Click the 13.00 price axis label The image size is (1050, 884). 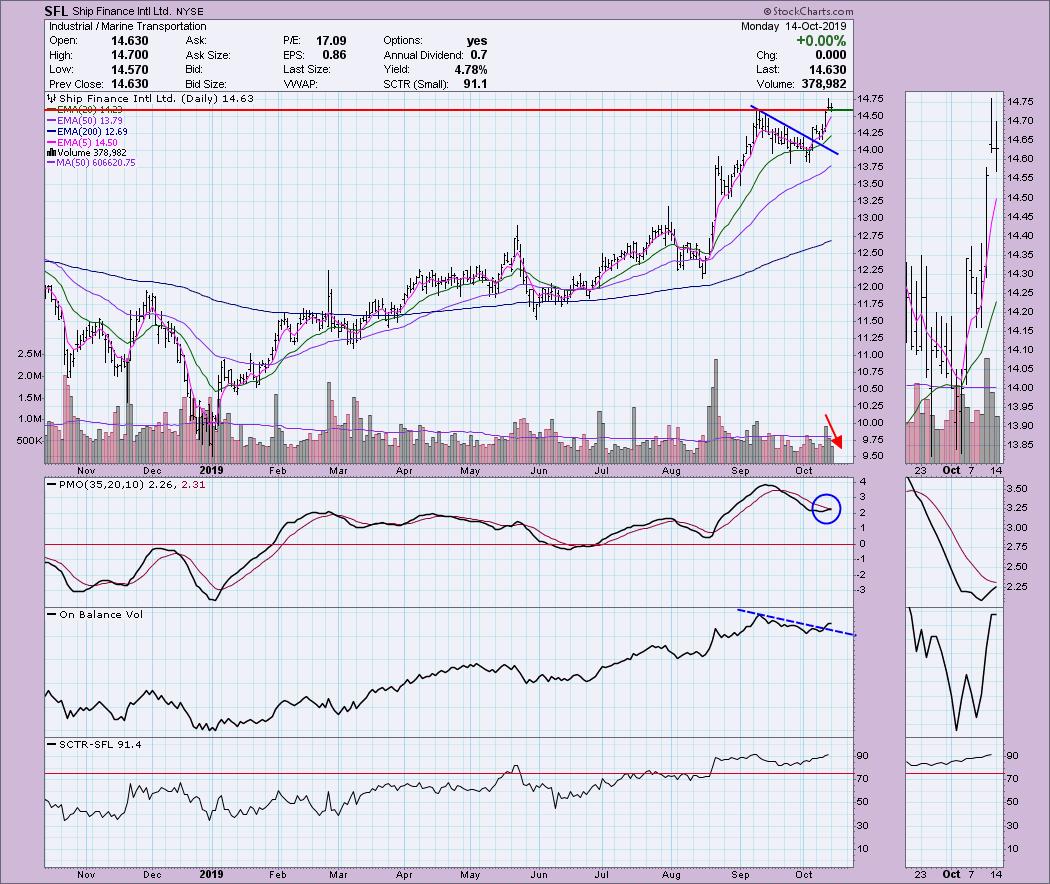pyautogui.click(x=870, y=218)
